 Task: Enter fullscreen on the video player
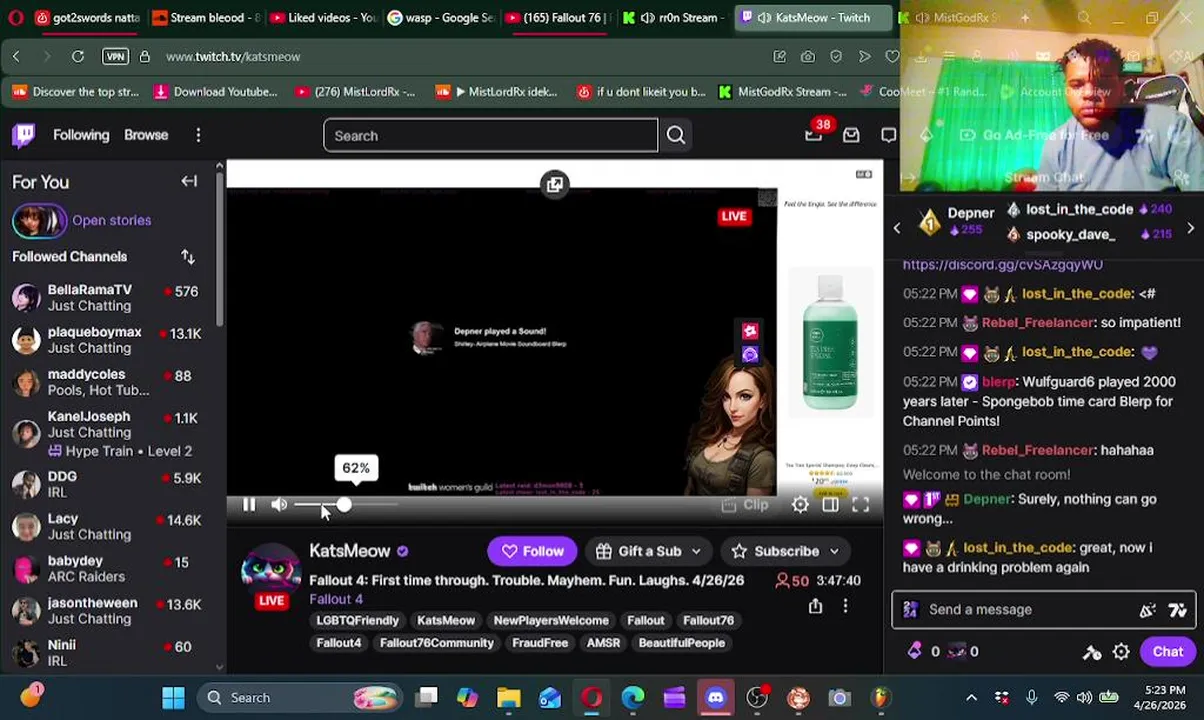[860, 505]
